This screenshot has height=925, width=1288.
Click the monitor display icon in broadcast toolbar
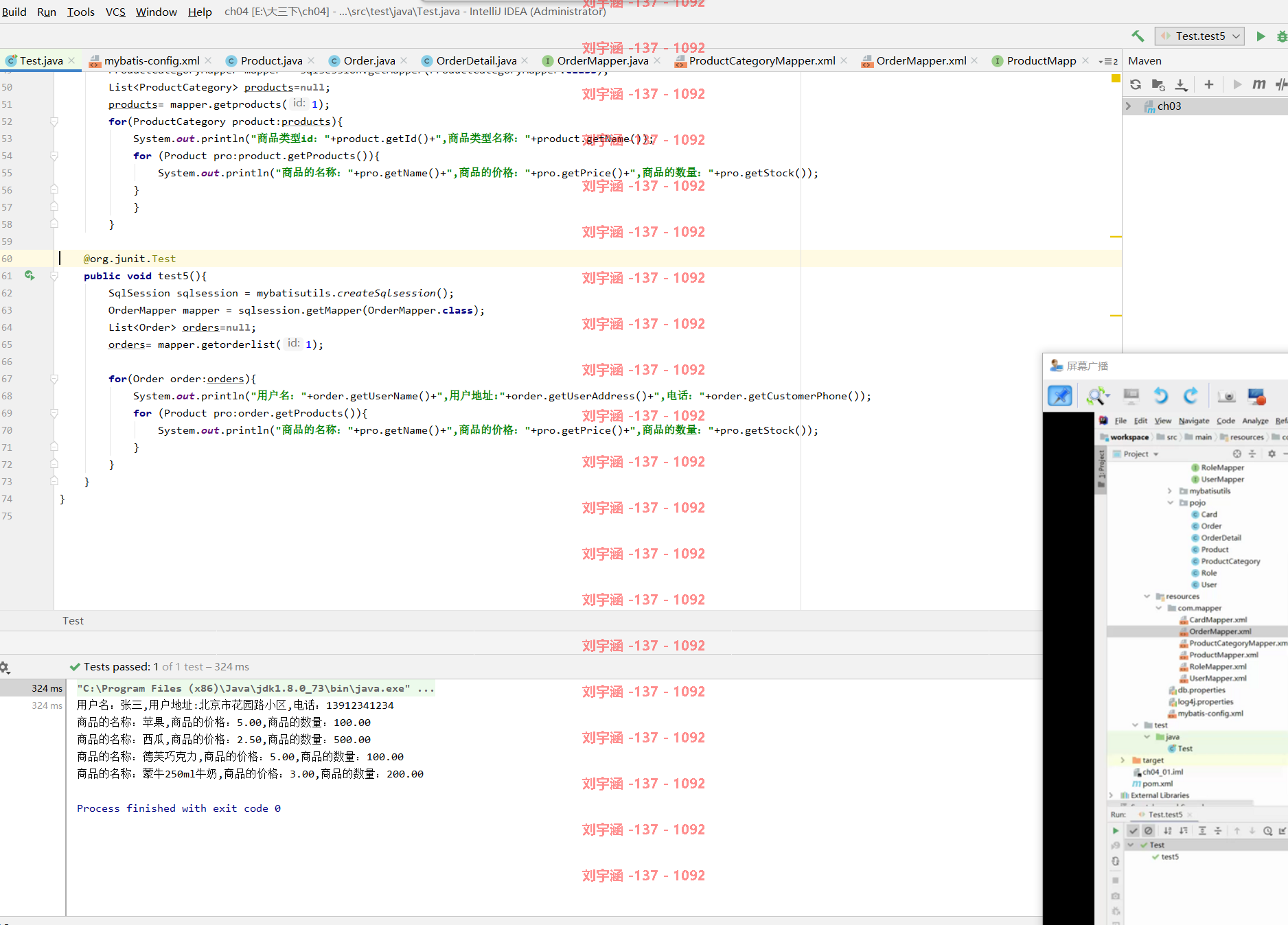(x=1131, y=396)
